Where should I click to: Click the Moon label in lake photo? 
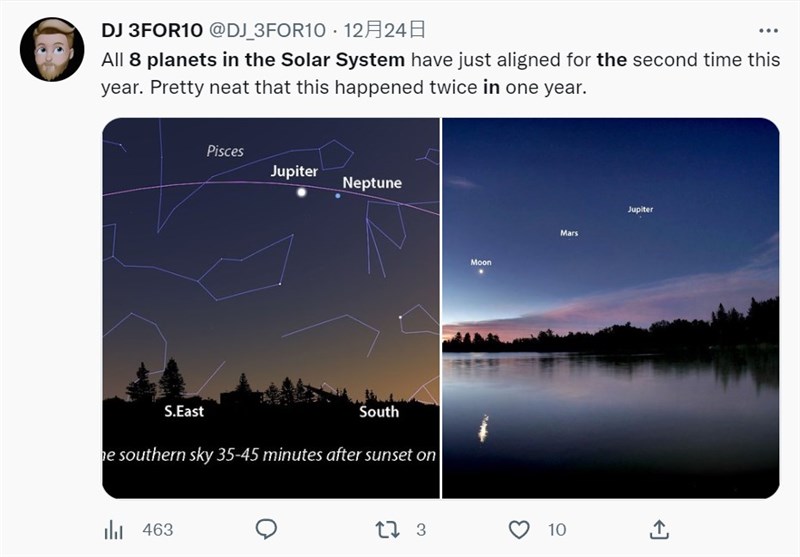(481, 263)
